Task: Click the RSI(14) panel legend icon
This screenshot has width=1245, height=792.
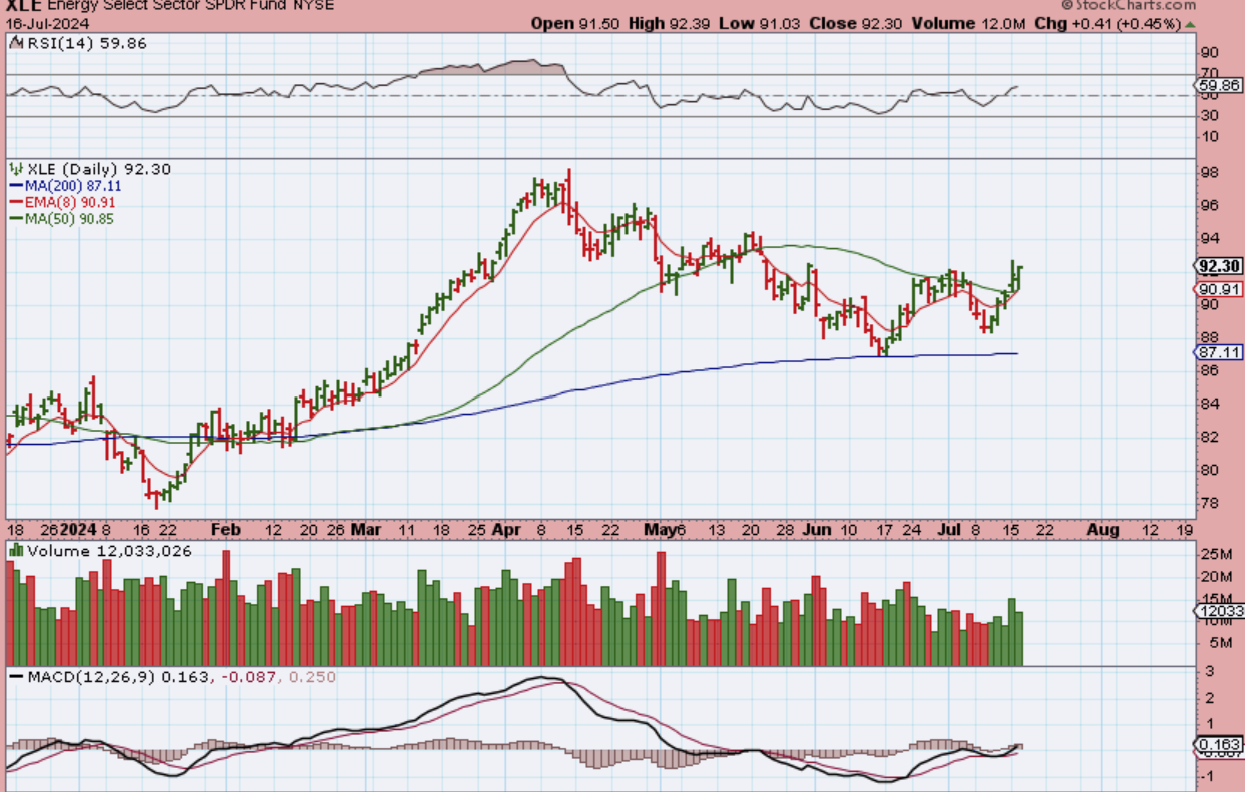Action: click(x=15, y=43)
